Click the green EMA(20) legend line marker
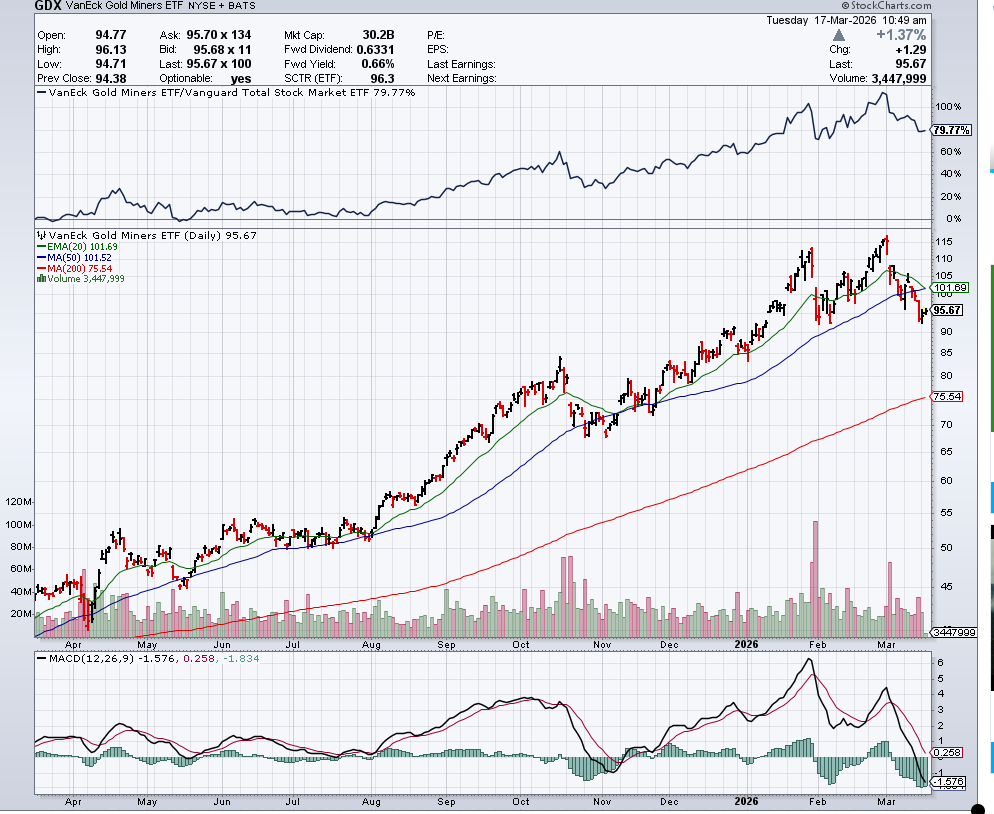 click(39, 246)
